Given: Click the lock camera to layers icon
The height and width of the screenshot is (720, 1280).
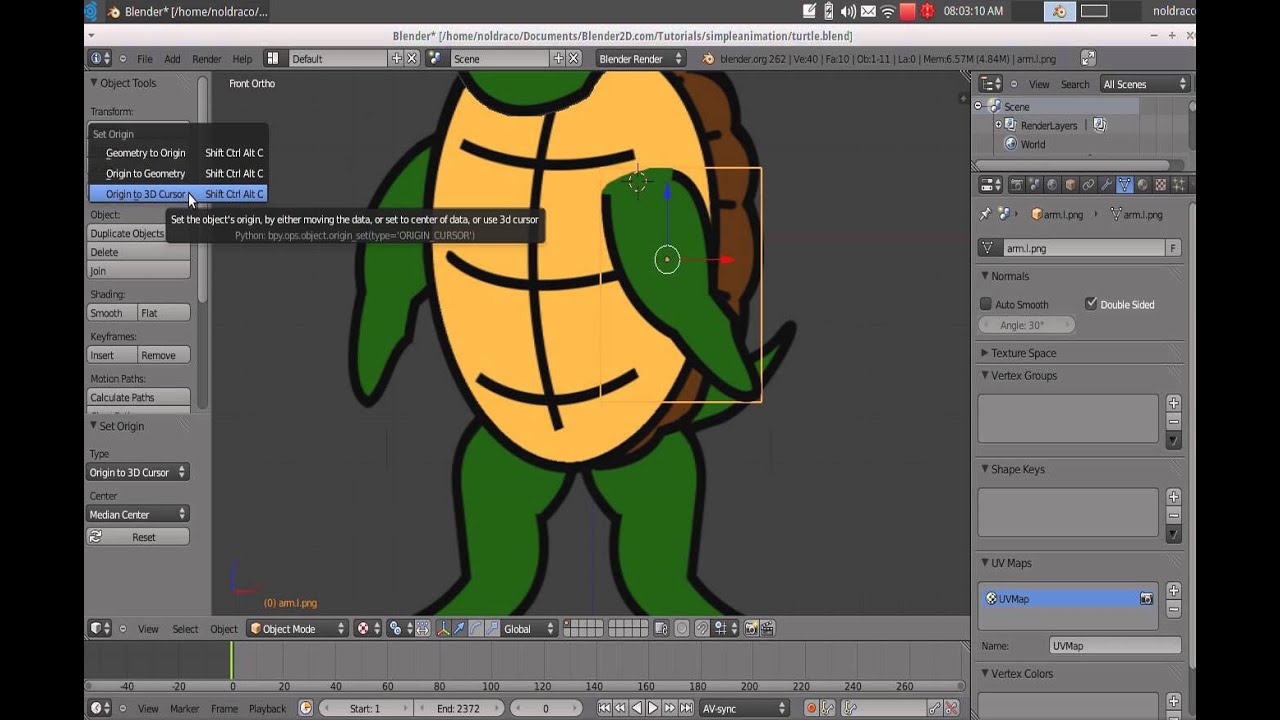Looking at the screenshot, I should 661,629.
